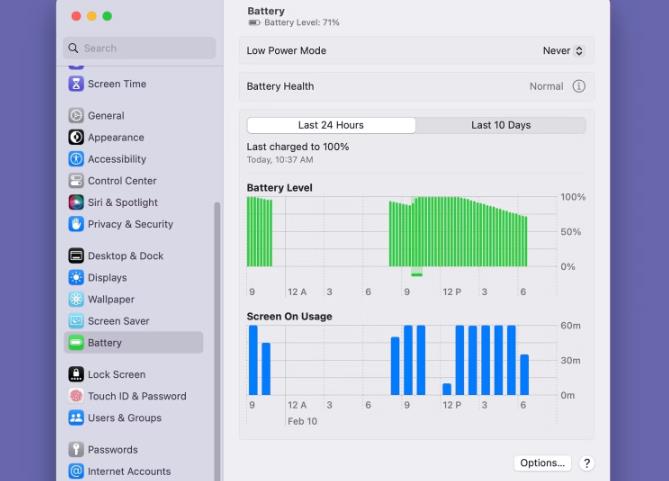This screenshot has height=481, width=669.
Task: Select Accessibility label in sidebar
Action: [x=117, y=159]
